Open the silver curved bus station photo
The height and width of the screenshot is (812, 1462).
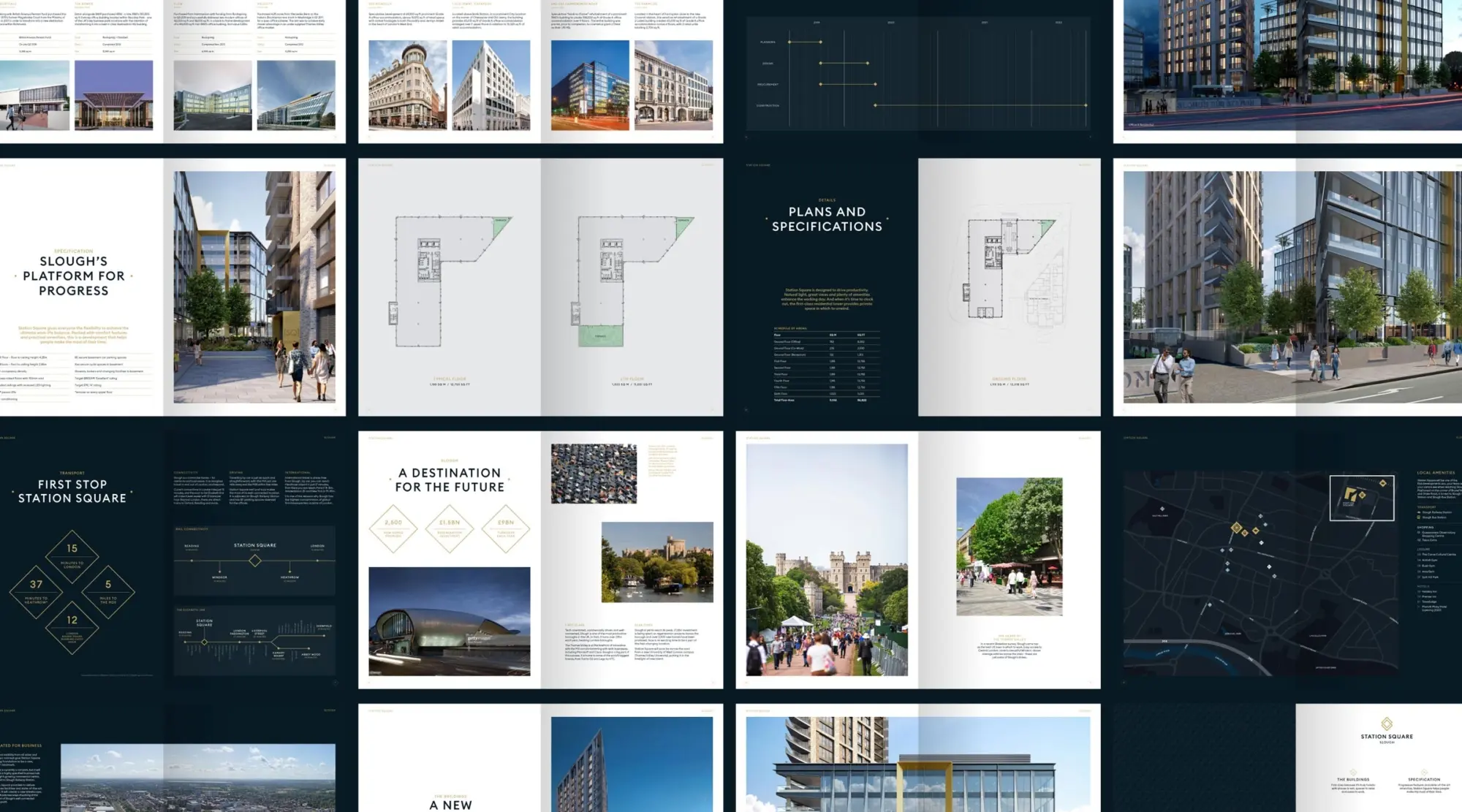(x=450, y=621)
